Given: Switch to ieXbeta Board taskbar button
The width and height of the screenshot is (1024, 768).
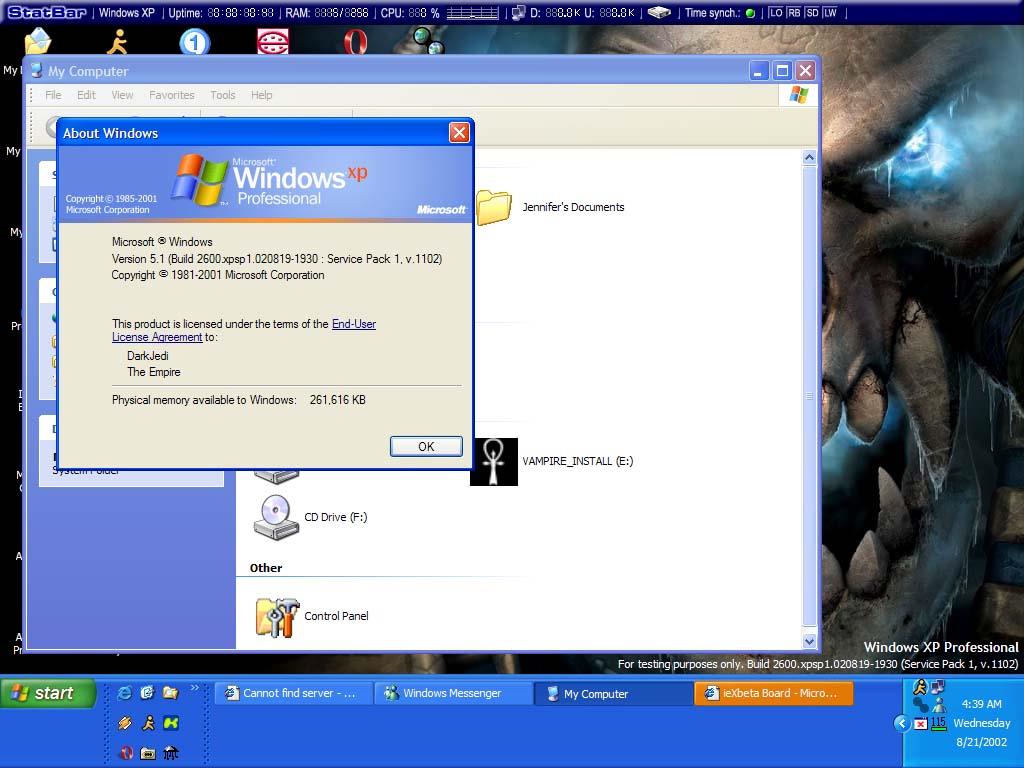Looking at the screenshot, I should click(x=774, y=694).
